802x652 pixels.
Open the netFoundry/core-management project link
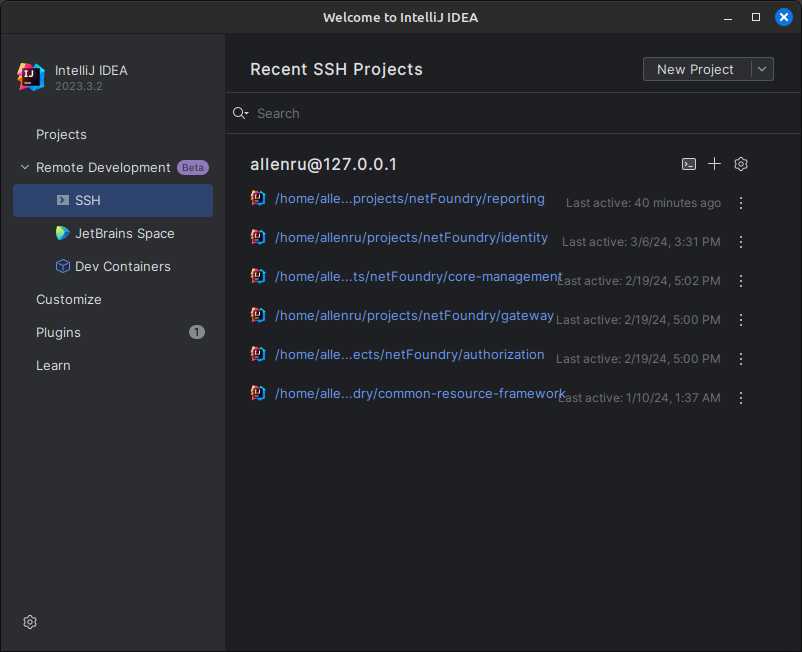coord(418,276)
